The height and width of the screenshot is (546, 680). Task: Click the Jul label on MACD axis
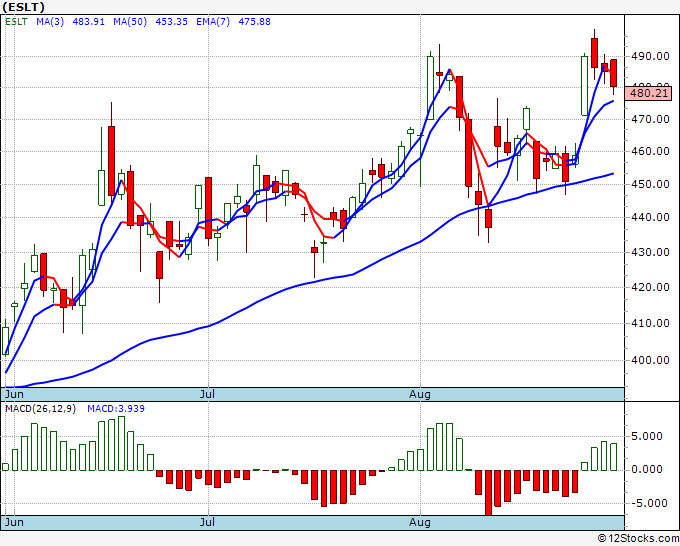207,522
